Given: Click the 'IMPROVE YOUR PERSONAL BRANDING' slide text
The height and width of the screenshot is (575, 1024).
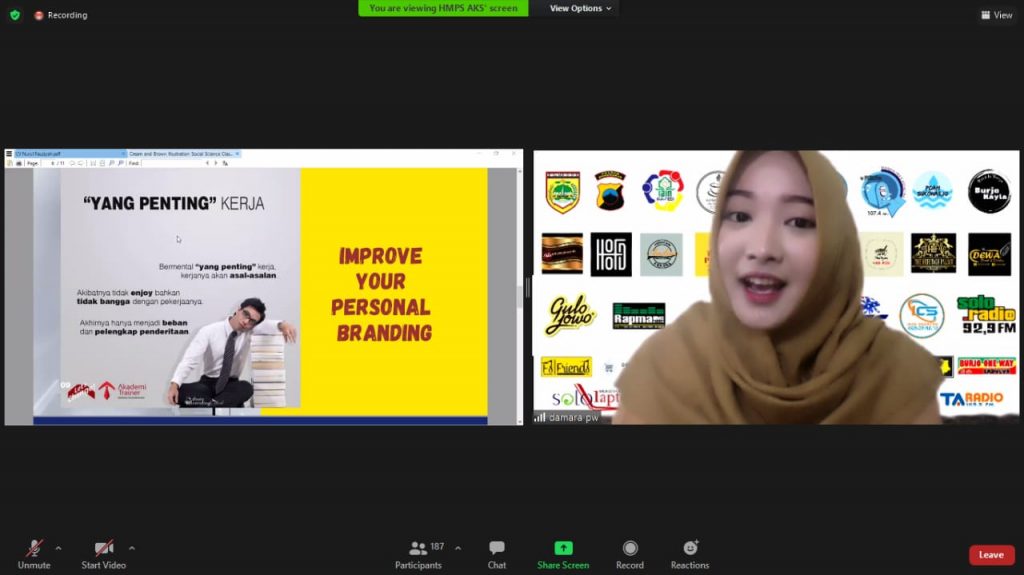Looking at the screenshot, I should coord(381,294).
